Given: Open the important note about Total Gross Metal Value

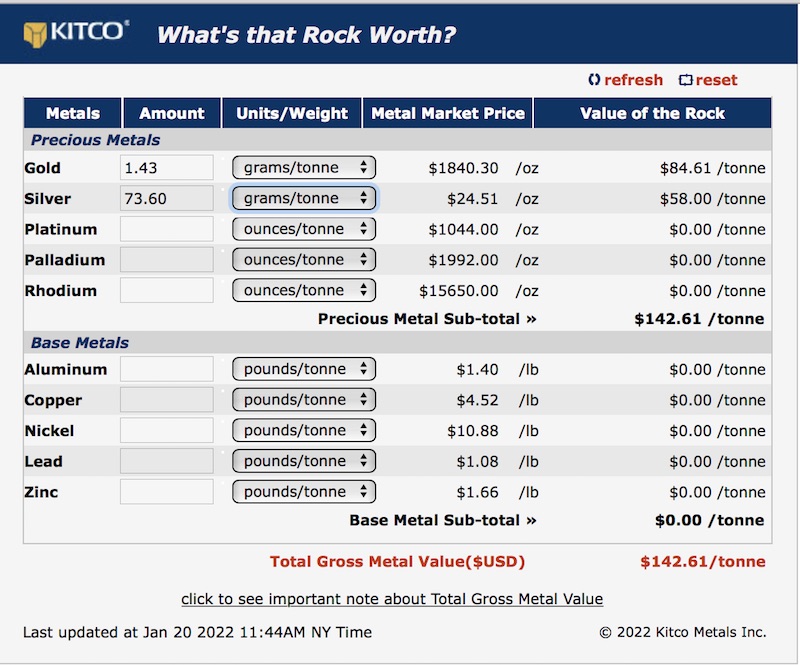Looking at the screenshot, I should click(392, 599).
